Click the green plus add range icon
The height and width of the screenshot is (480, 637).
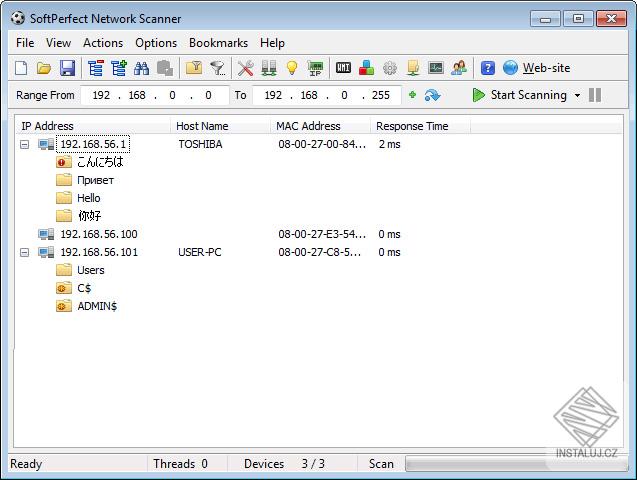(x=412, y=95)
